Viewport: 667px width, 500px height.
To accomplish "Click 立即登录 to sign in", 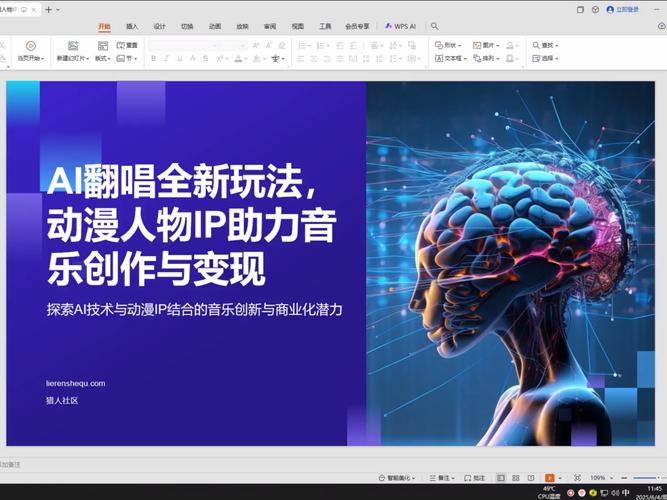I will coord(623,9).
